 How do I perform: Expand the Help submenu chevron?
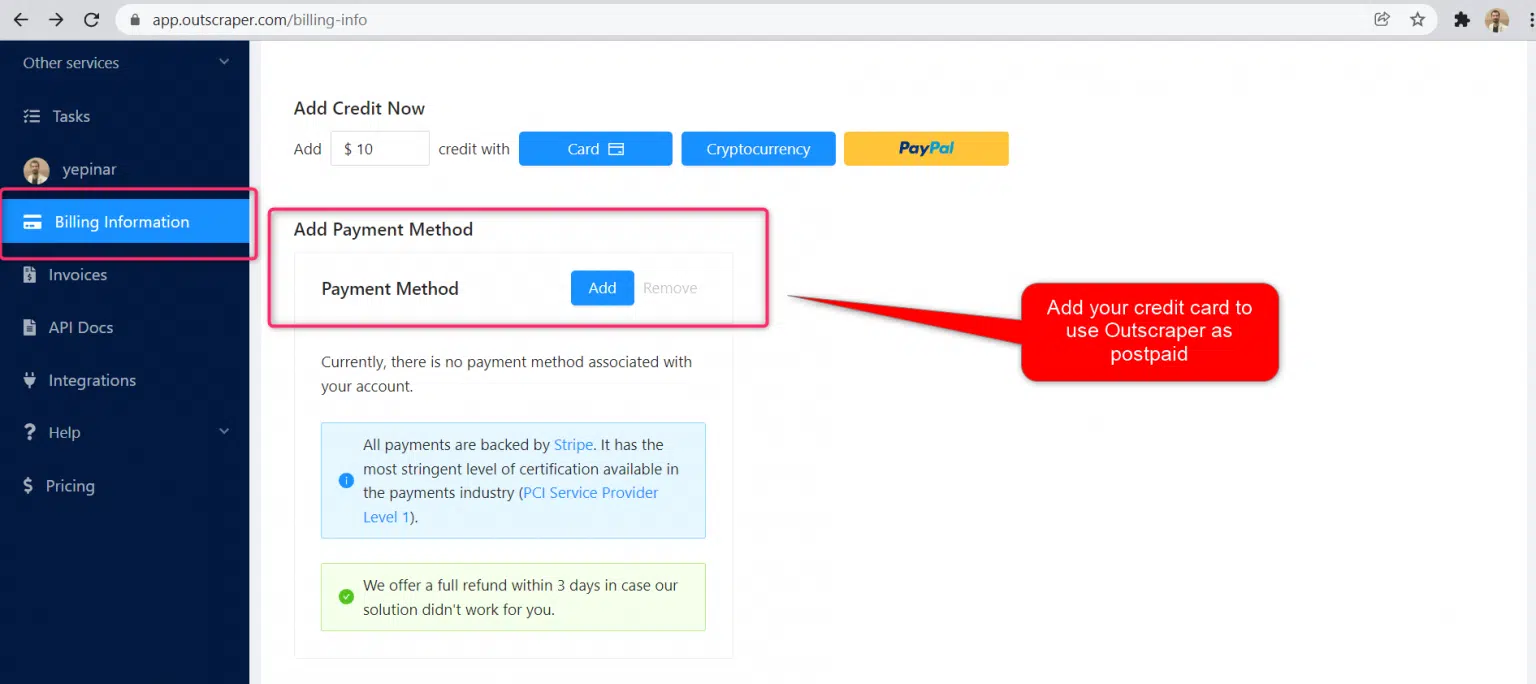pyautogui.click(x=224, y=432)
